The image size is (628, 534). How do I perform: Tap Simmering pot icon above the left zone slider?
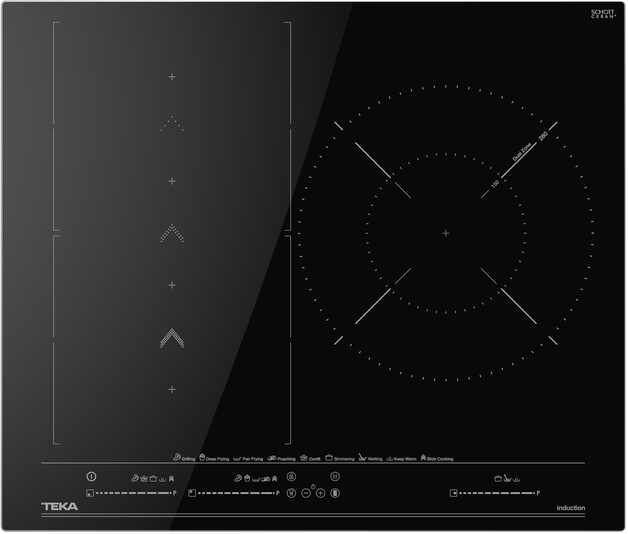153,478
